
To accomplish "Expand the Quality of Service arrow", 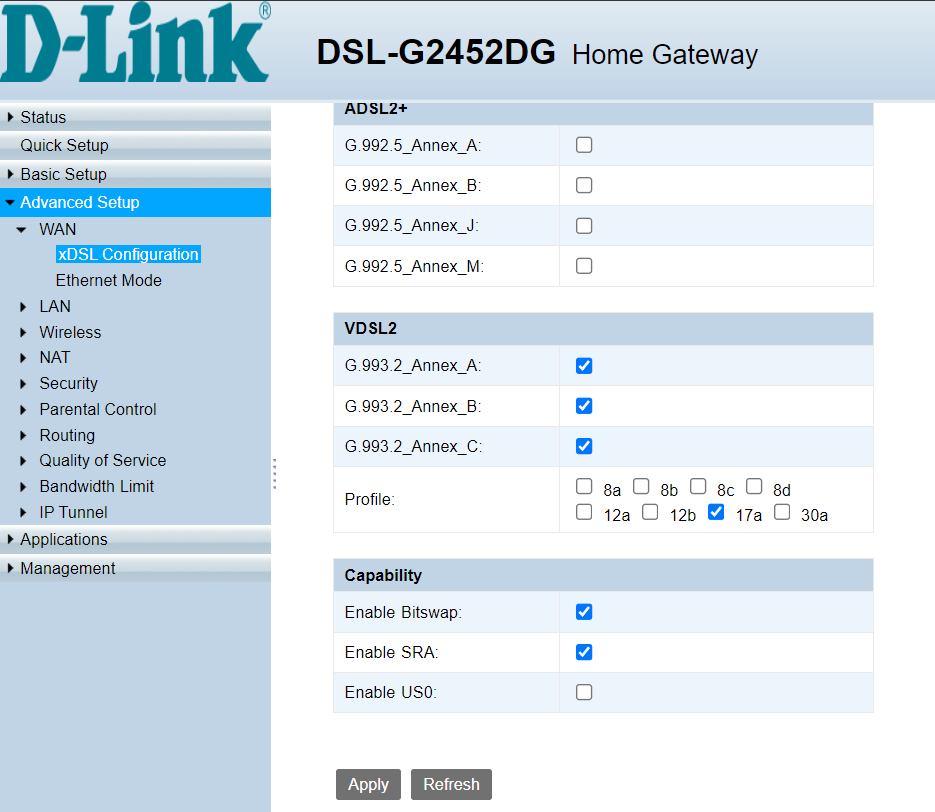I will point(23,461).
